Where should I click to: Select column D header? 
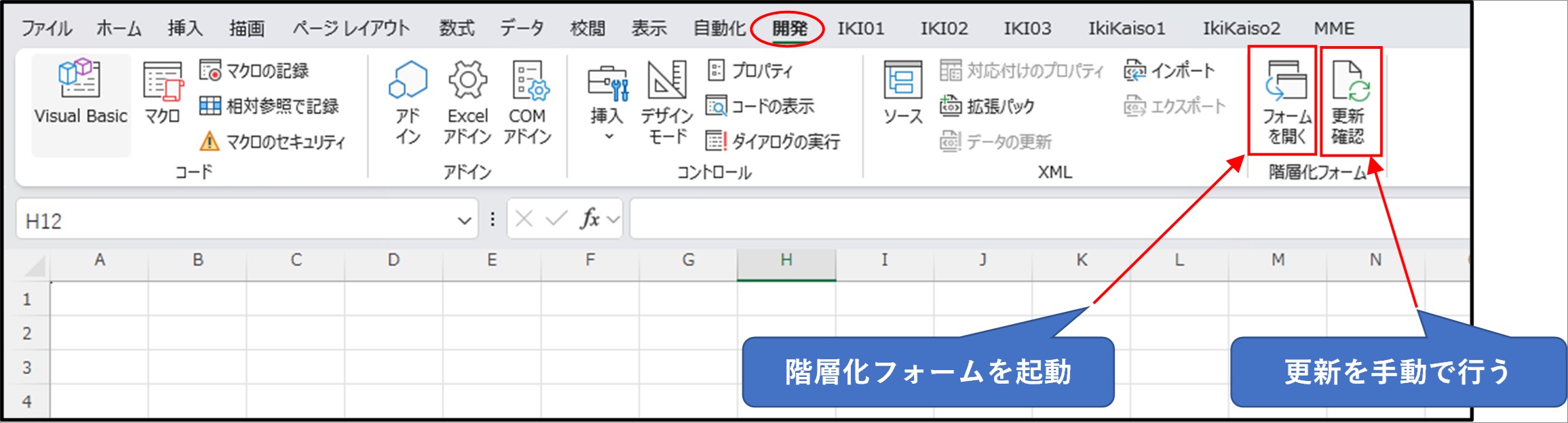tap(394, 260)
